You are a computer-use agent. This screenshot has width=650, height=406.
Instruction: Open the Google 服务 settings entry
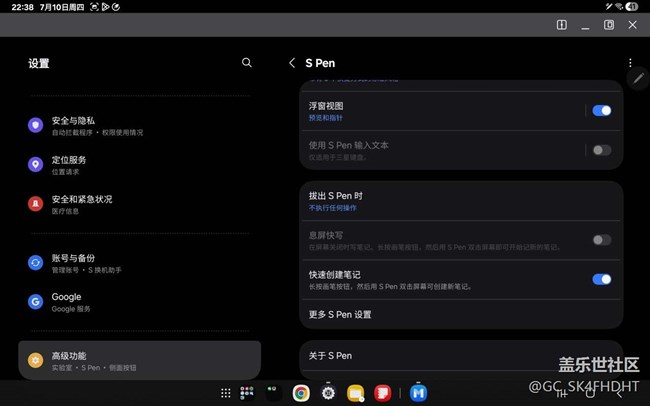pos(140,302)
